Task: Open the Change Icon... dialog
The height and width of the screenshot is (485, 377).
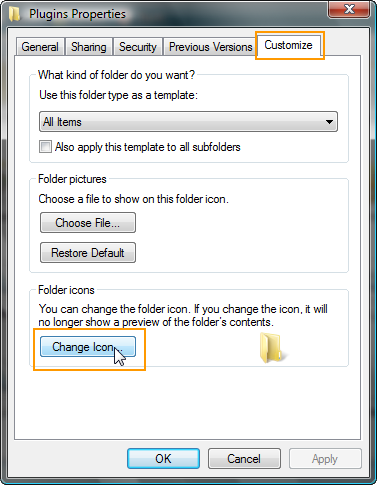Action: (88, 347)
